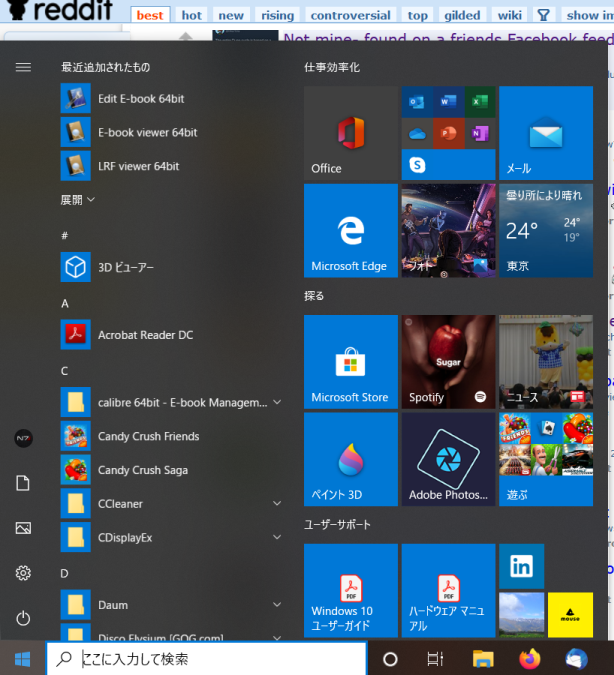The width and height of the screenshot is (614, 675).
Task: Open the landscape photo tile beside mouse tile
Action: [x=521, y=615]
